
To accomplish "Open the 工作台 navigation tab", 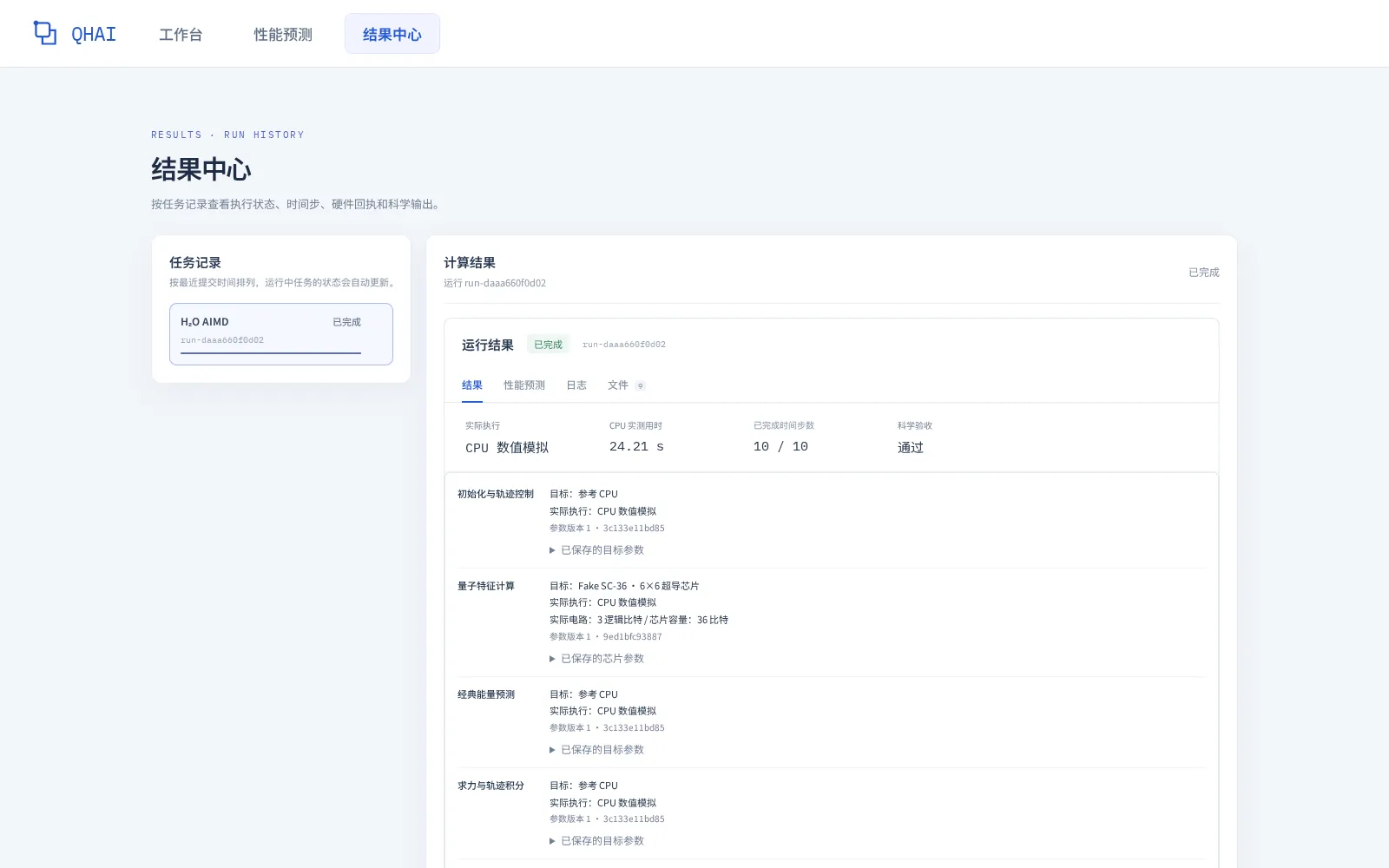I will pyautogui.click(x=181, y=34).
